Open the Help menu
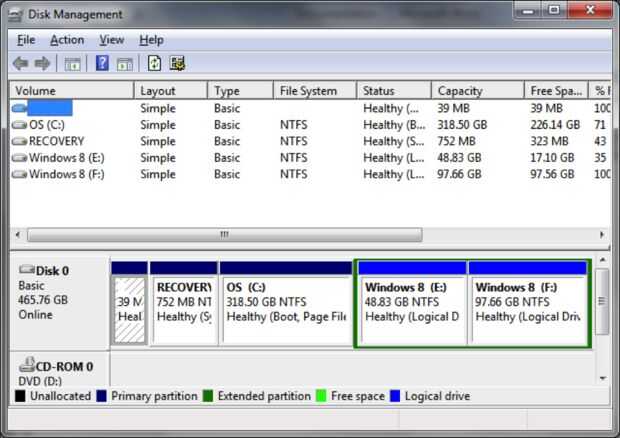The width and height of the screenshot is (620, 438). (151, 40)
